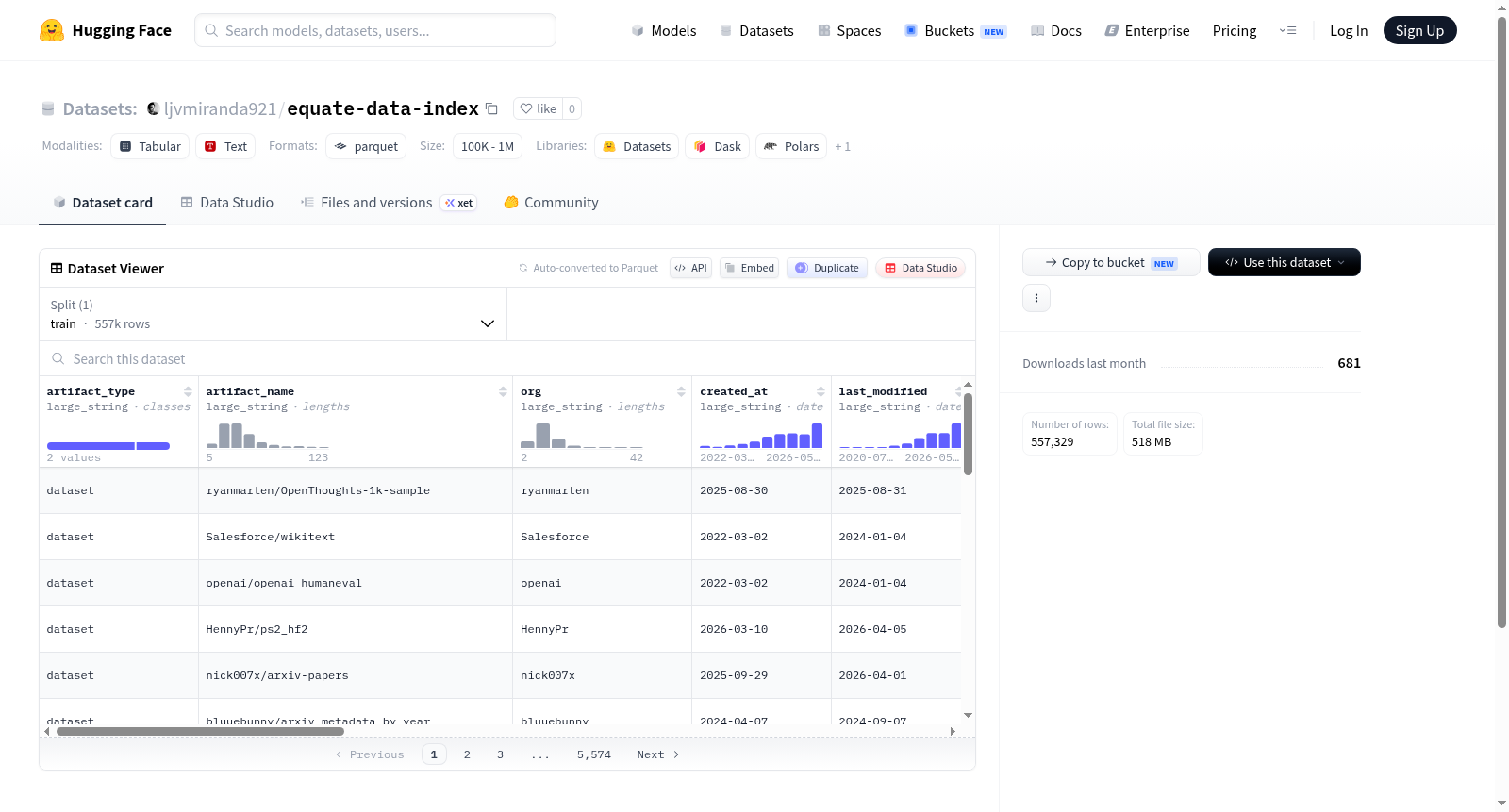Select the nick007x/arxiv-papers cell

pos(356,675)
